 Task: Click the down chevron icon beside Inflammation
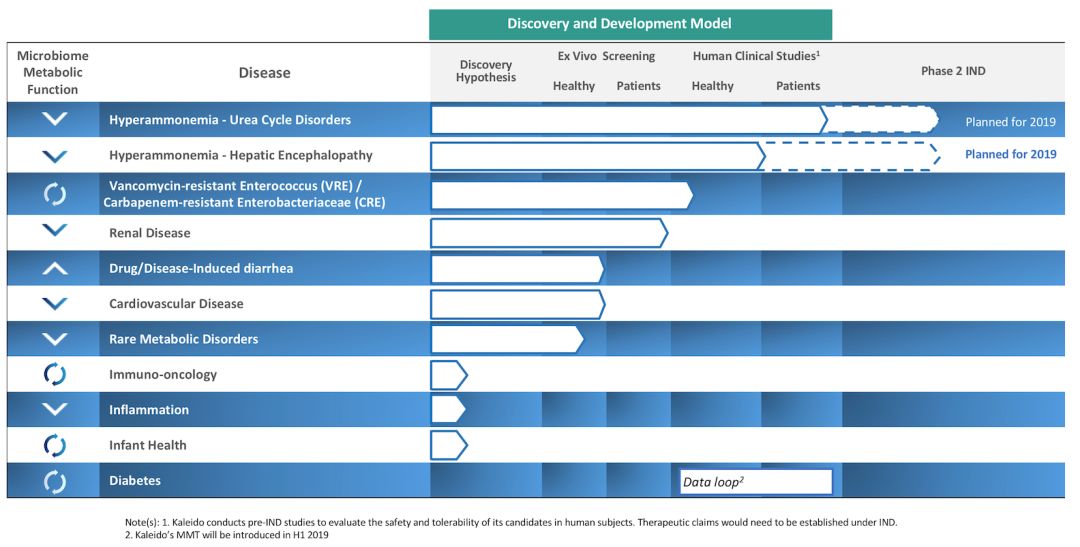[54, 409]
